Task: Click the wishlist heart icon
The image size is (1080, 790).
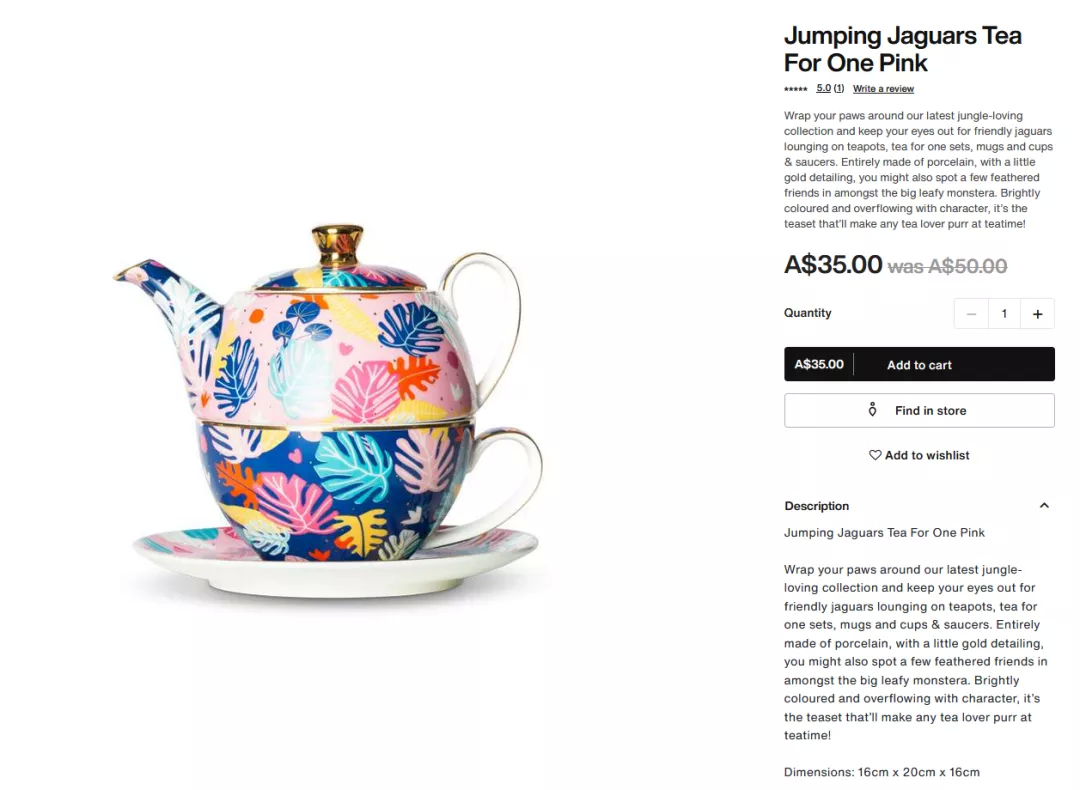Action: tap(875, 455)
